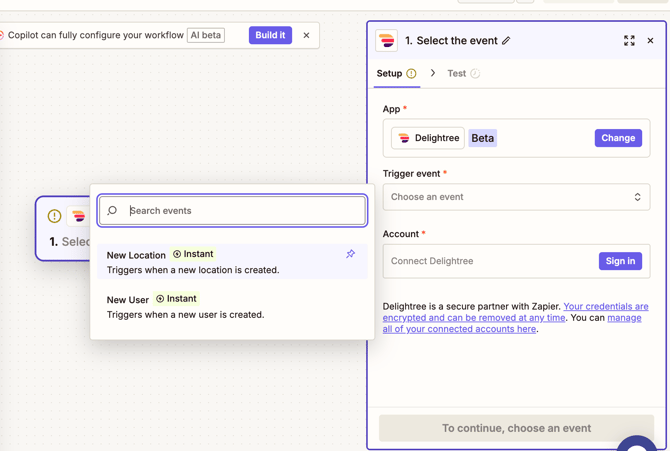Open the Trigger event dropdown
Screen dimensions: 670x451
[516, 197]
